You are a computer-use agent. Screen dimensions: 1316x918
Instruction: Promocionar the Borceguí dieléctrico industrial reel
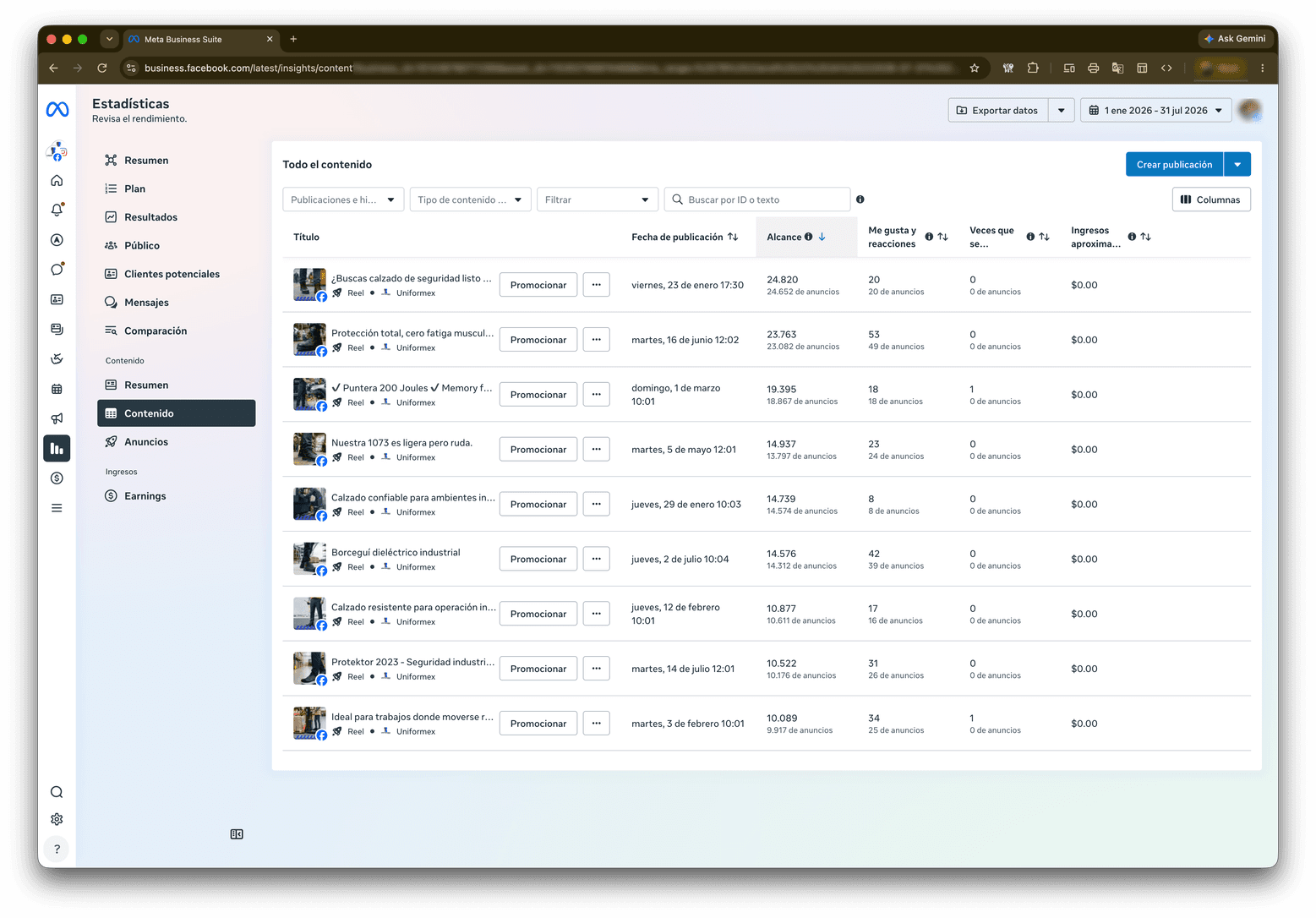click(538, 559)
